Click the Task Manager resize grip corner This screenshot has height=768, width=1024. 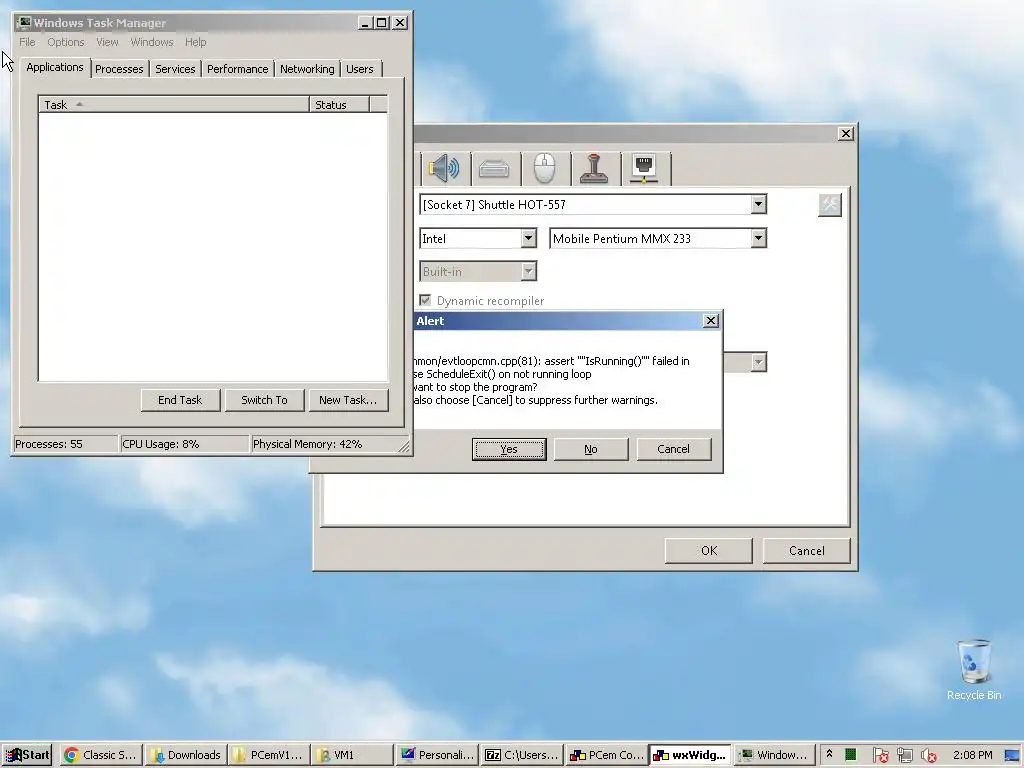coord(404,446)
